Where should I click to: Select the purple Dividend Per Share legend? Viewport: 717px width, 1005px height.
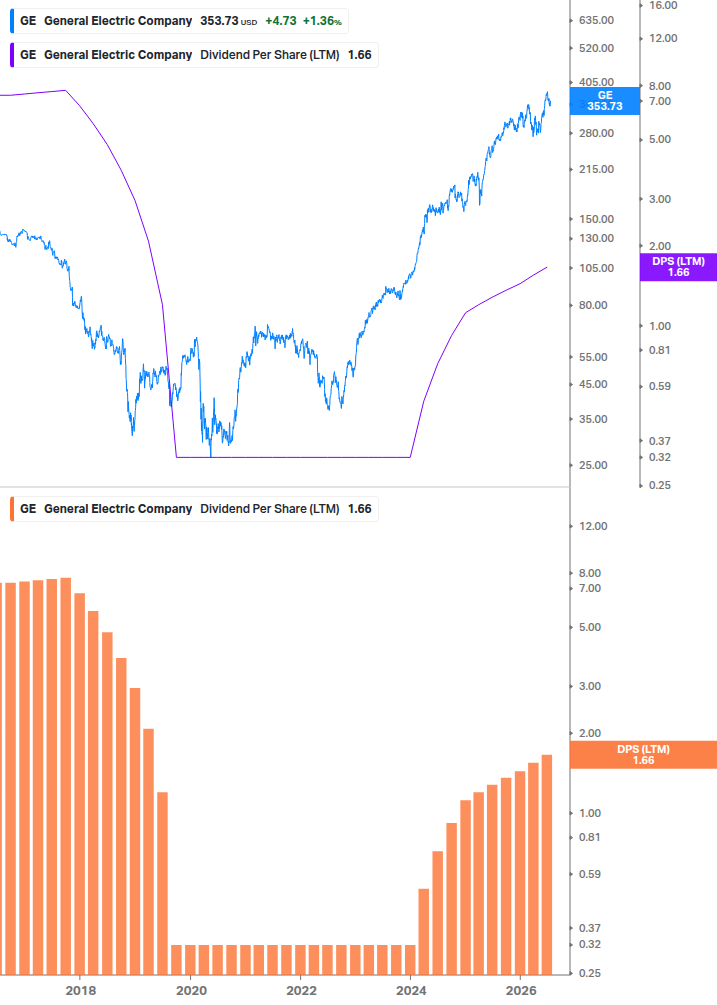[194, 55]
